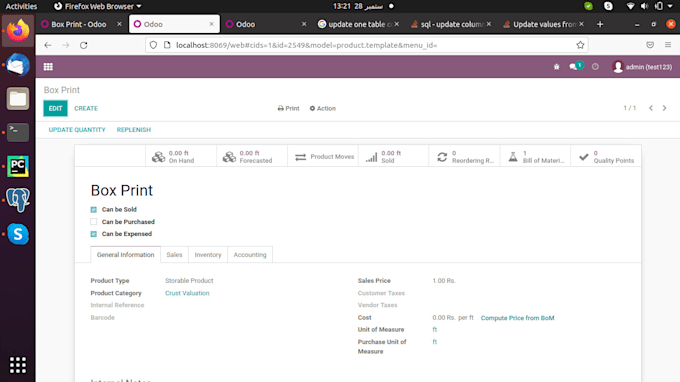Open admin (test123) user menu
680x382 pixels.
642,67
